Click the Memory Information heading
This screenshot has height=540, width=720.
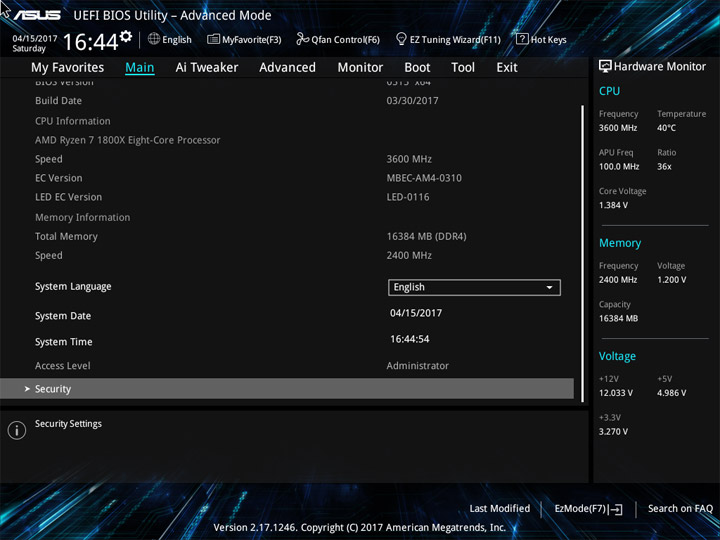[83, 218]
